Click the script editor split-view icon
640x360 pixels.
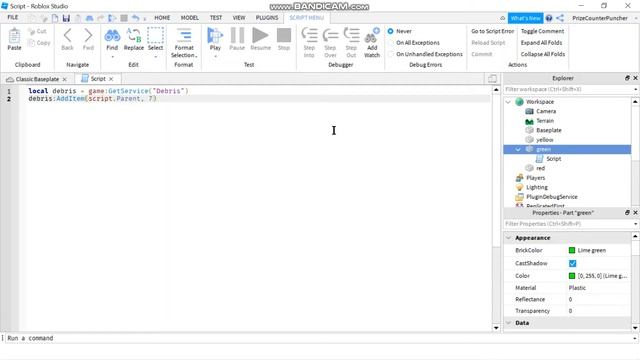[x=492, y=78]
